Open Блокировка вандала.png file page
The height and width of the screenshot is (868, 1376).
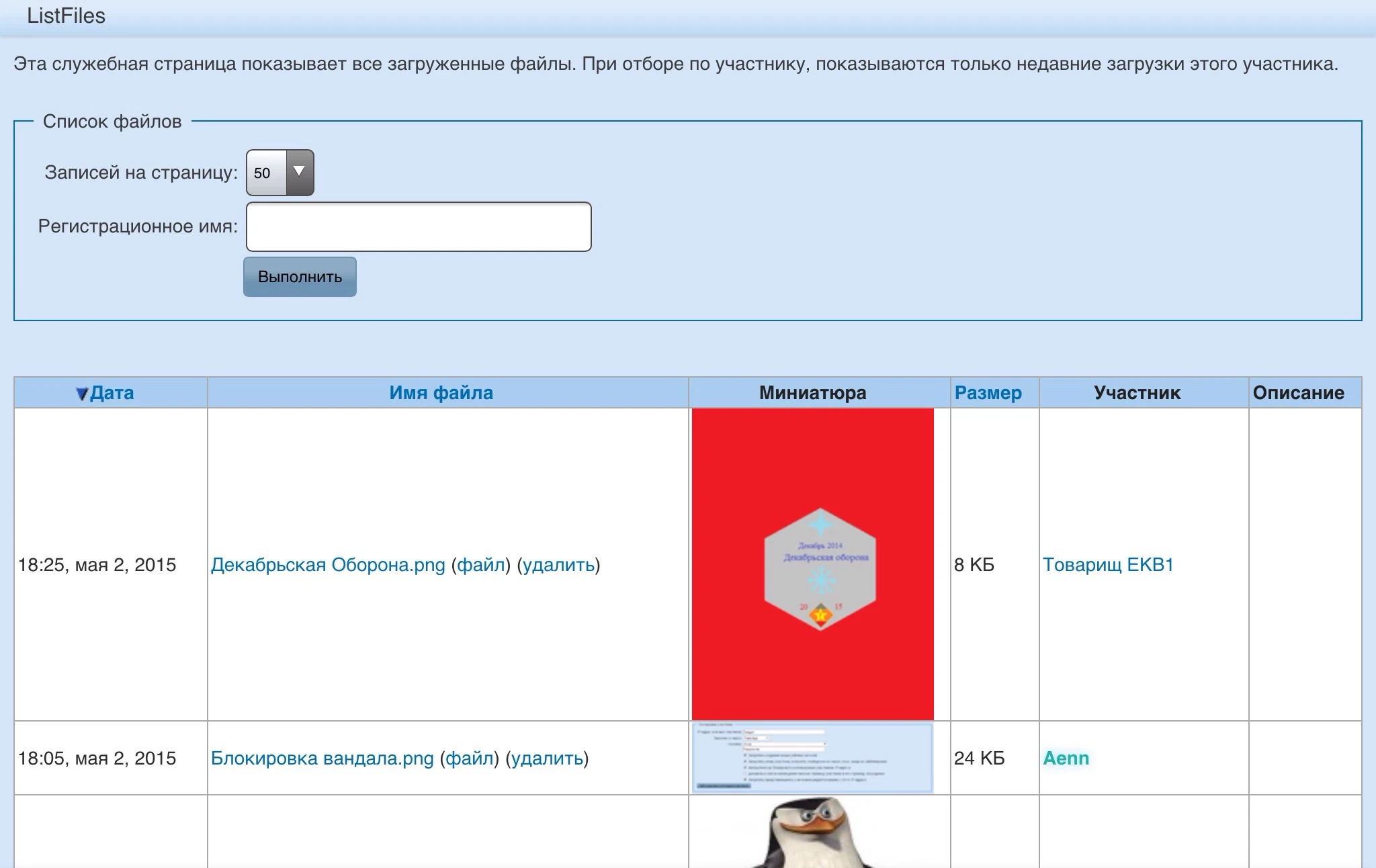tap(322, 758)
